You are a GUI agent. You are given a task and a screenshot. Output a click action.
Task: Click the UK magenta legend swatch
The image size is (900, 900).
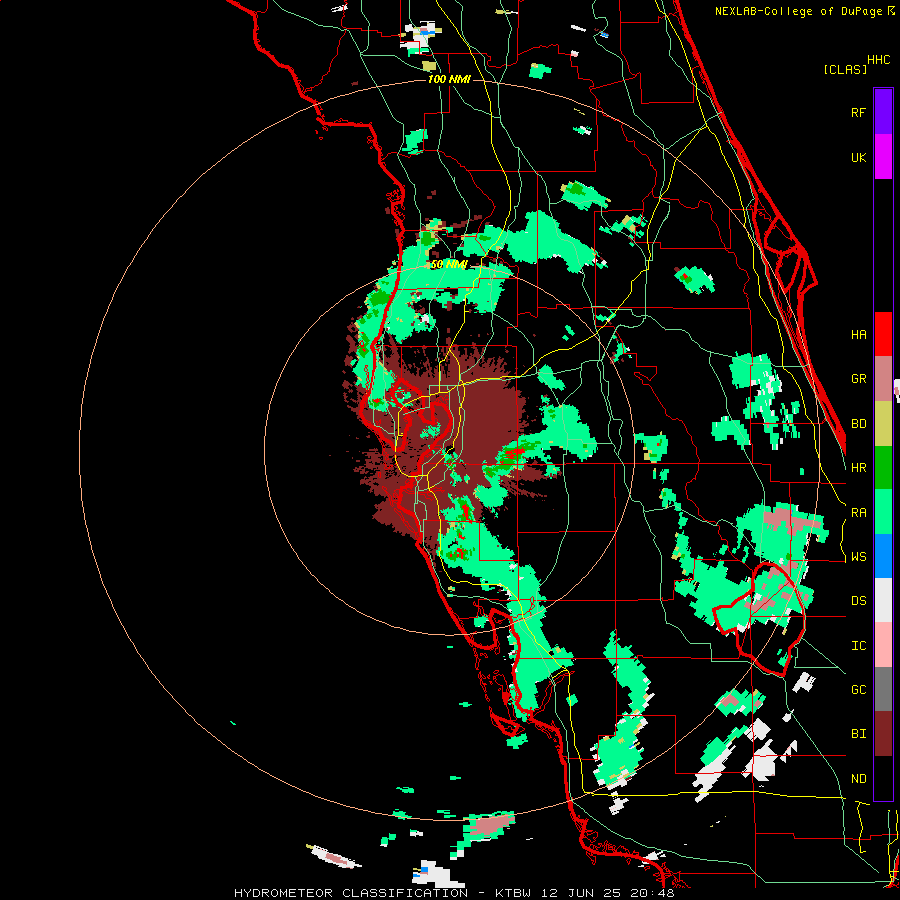click(x=883, y=157)
